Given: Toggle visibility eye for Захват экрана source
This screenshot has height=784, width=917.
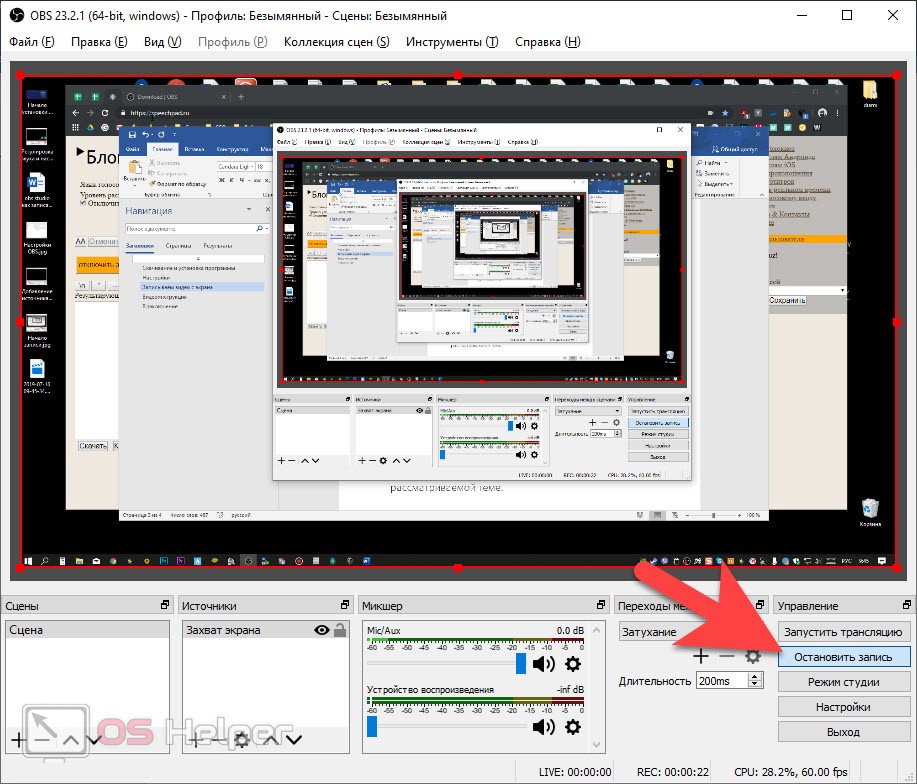Looking at the screenshot, I should point(322,631).
